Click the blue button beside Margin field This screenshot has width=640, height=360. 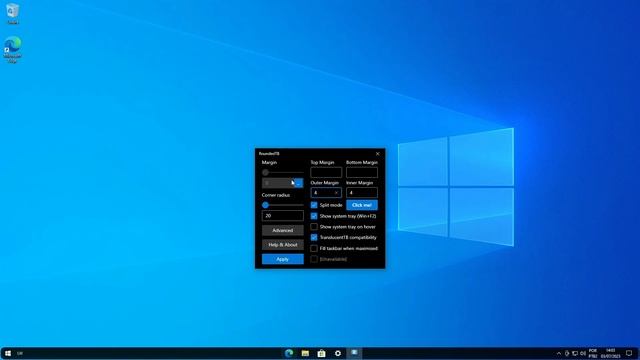(298, 183)
